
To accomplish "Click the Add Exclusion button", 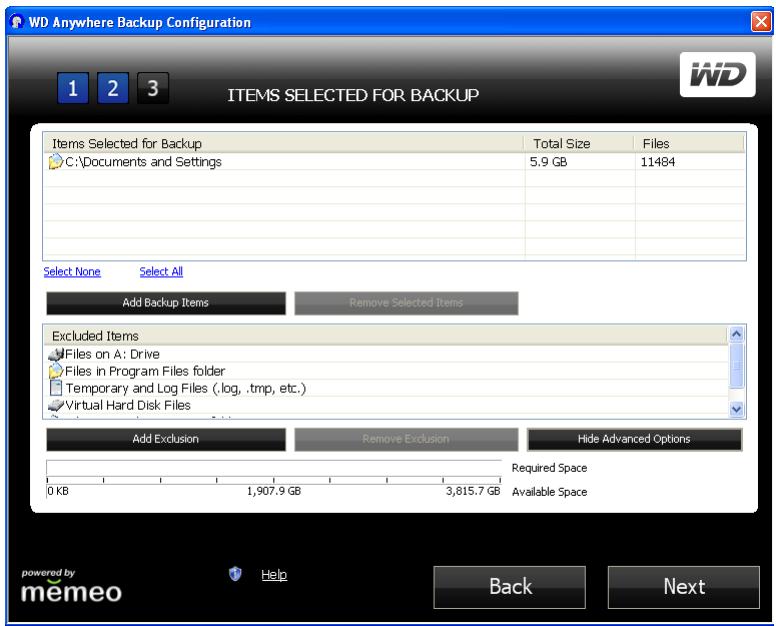I will point(166,439).
